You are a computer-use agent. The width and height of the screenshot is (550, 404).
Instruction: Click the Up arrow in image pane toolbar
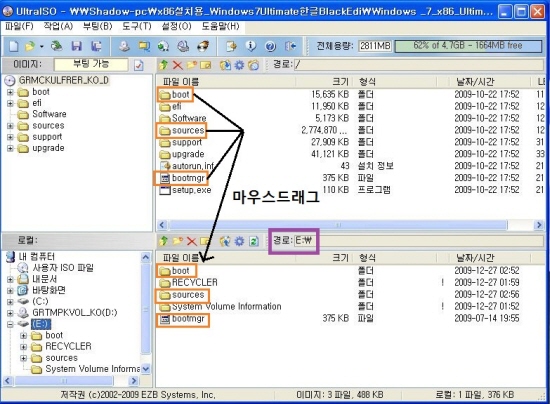click(x=163, y=65)
